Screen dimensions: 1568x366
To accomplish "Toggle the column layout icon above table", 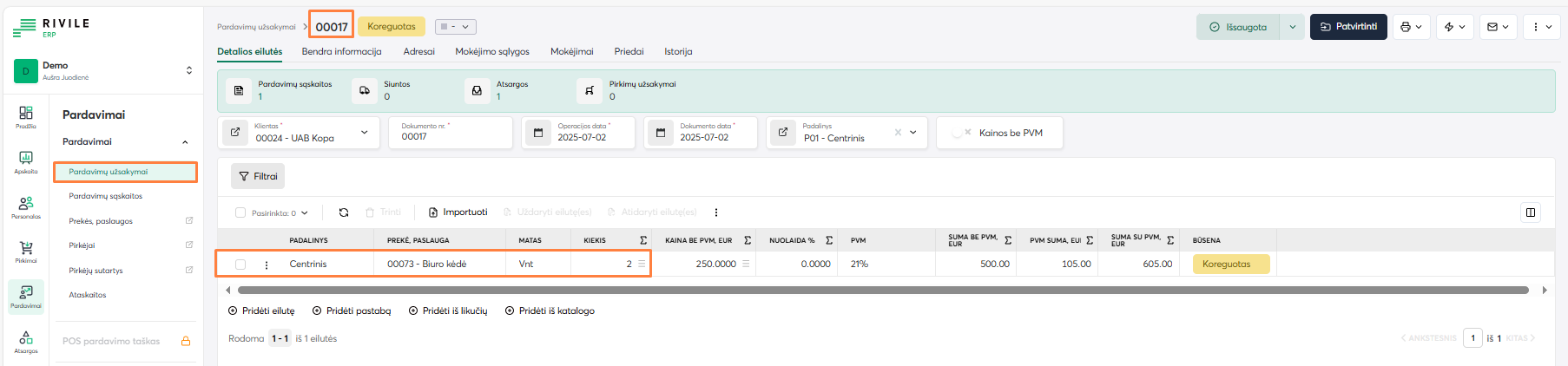I will click(1531, 212).
